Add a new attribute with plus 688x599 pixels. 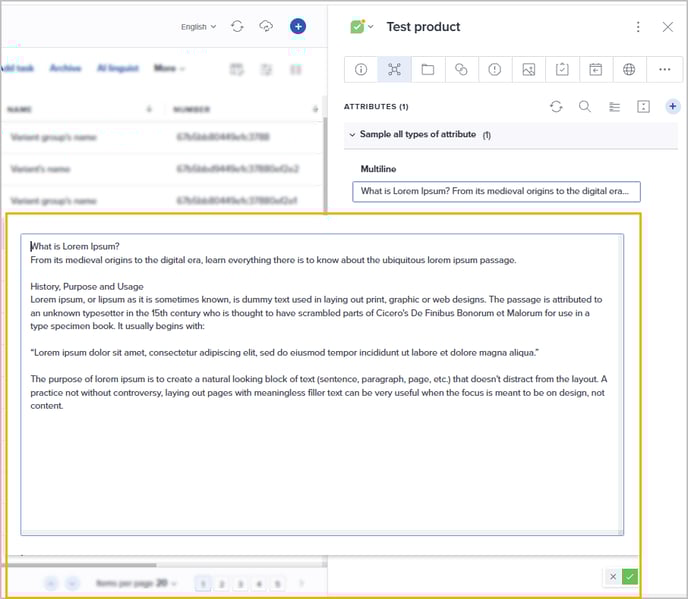(672, 106)
